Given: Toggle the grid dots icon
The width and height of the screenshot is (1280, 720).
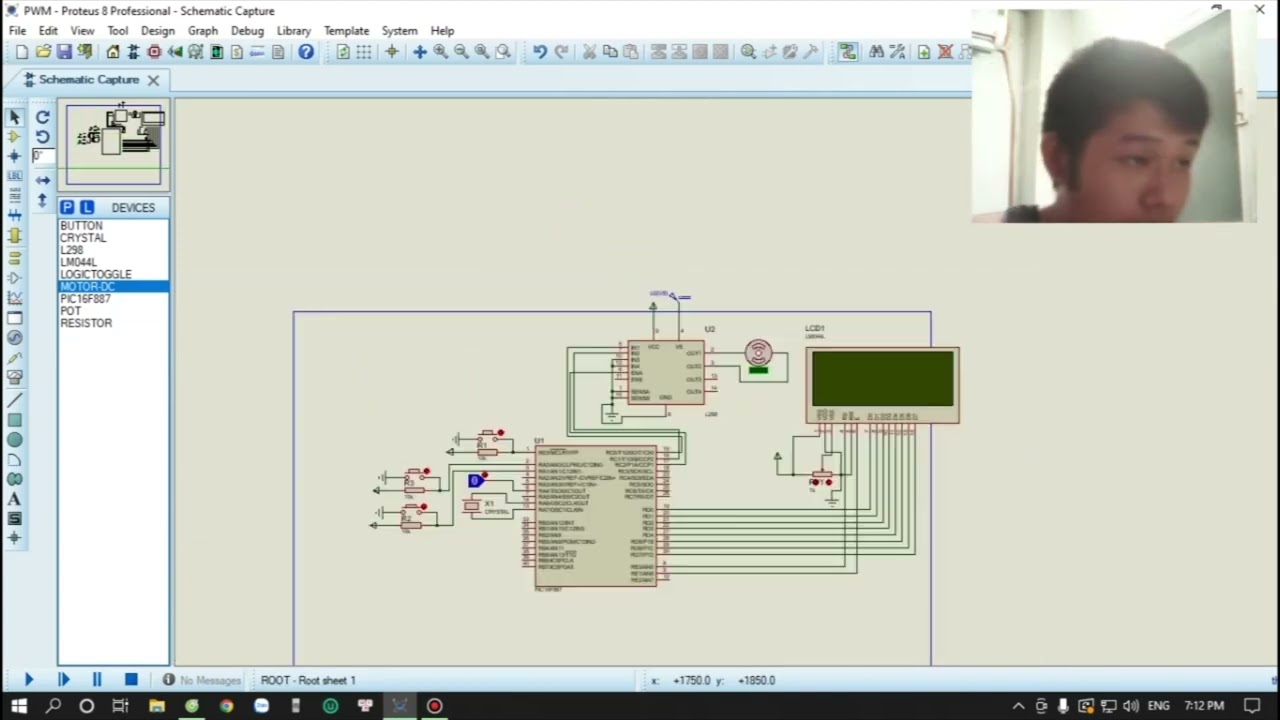Looking at the screenshot, I should 364,52.
